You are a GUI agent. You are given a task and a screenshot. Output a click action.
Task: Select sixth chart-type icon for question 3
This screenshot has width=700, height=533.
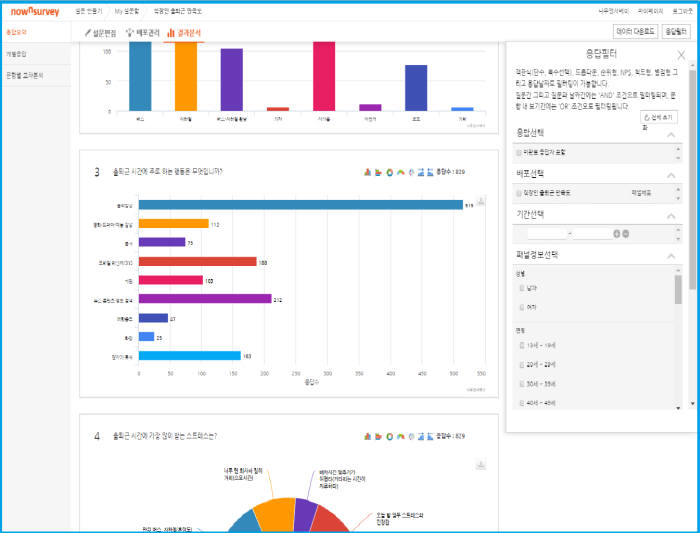pos(421,172)
